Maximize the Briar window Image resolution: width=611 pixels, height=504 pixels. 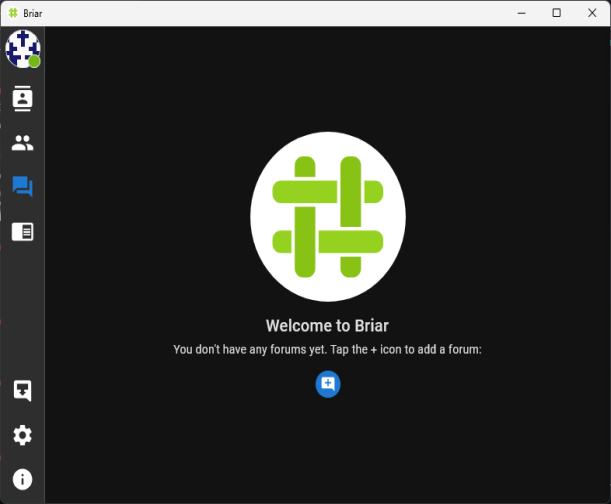click(556, 13)
